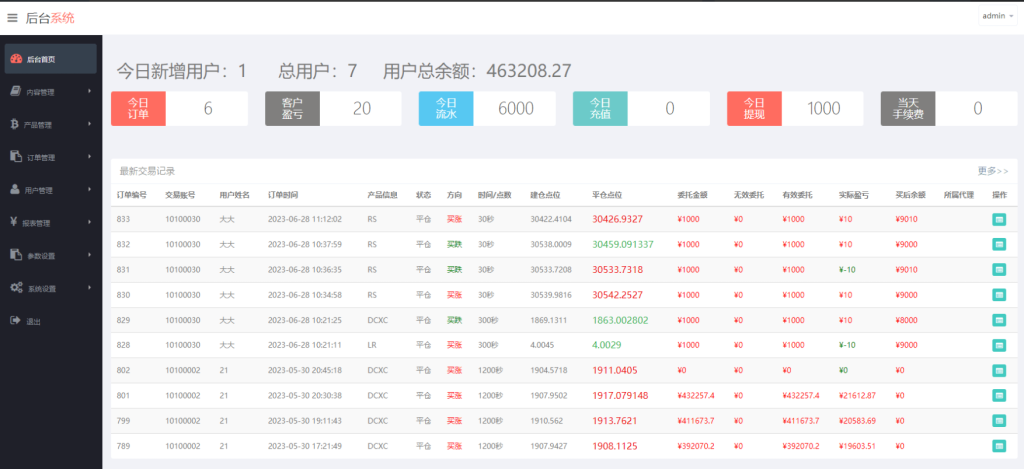The width and height of the screenshot is (1024, 469).
Task: Click the 当天手续费 grey tile
Action: point(908,108)
